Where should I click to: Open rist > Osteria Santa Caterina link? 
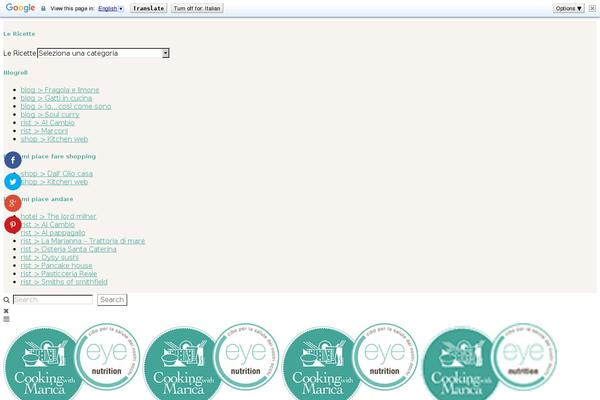[68, 249]
